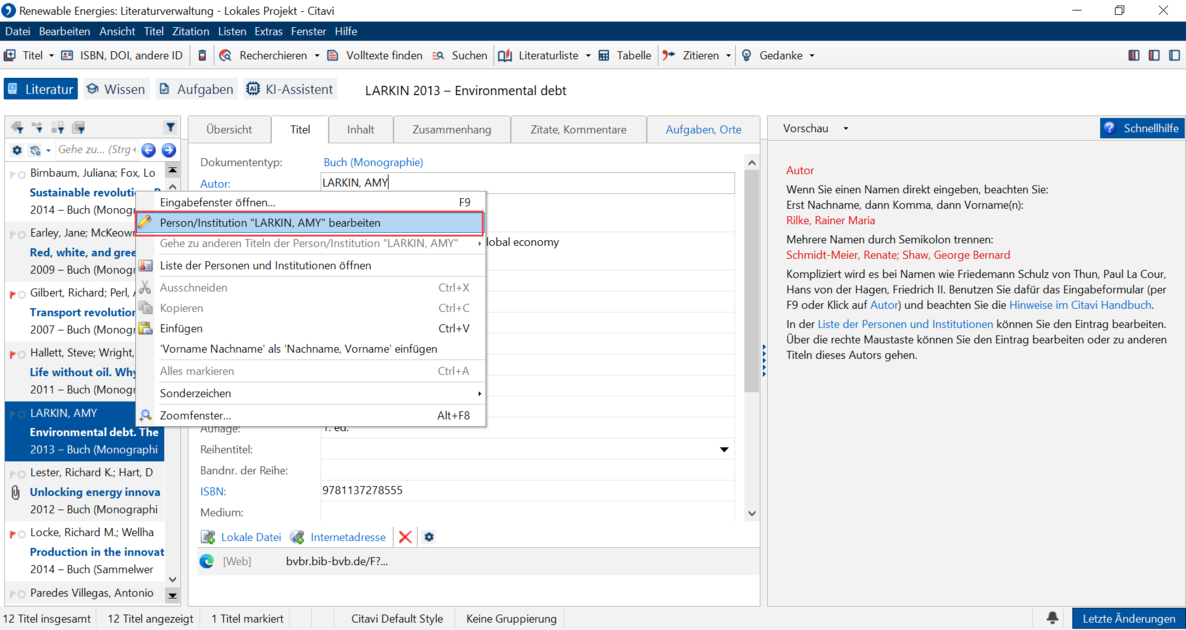Viewport: 1186px width, 630px height.
Task: Open the KI-Assistent workspace
Action: (x=290, y=89)
